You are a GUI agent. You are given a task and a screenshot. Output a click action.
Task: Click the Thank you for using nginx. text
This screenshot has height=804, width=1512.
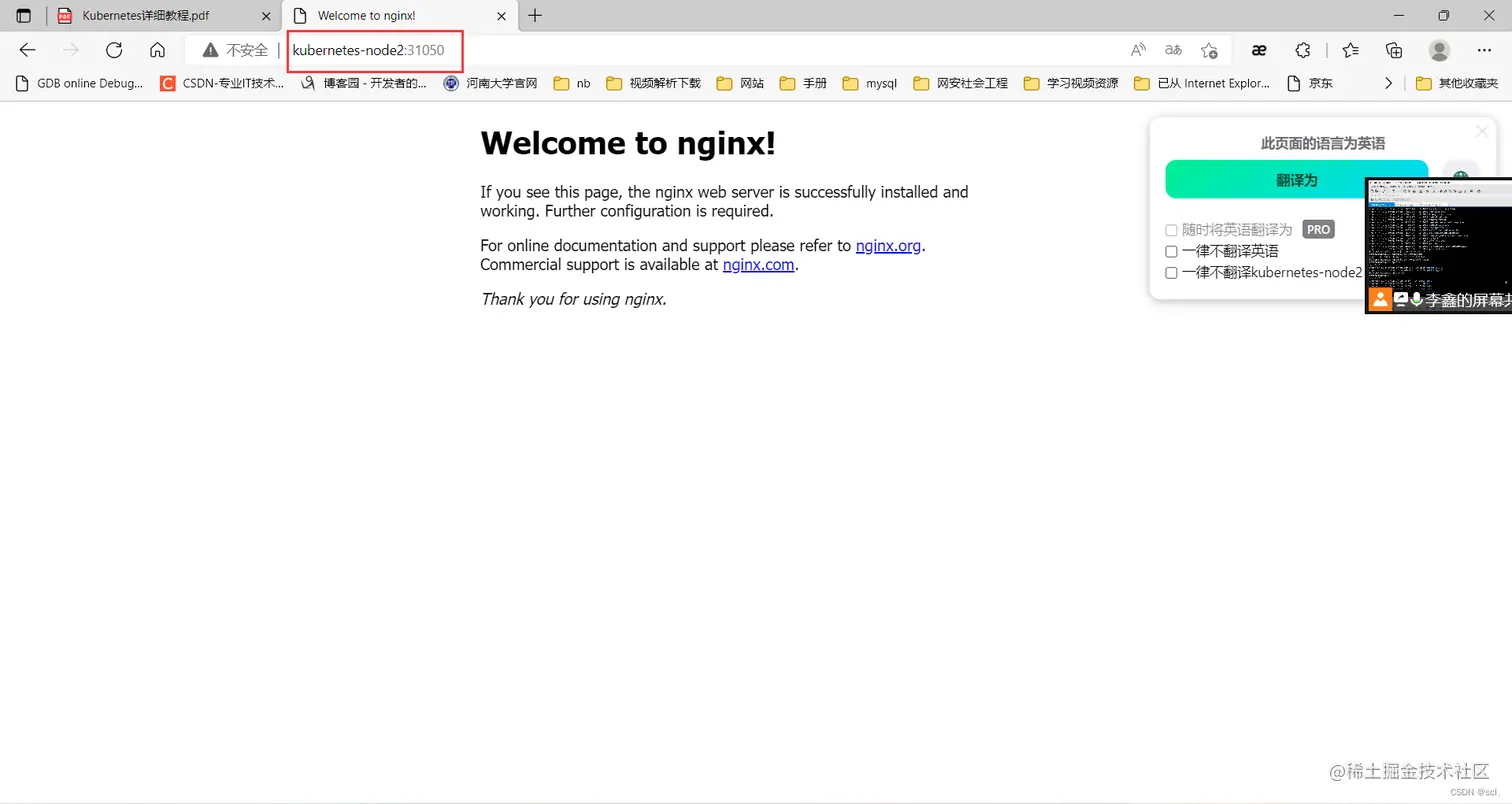[x=573, y=298]
